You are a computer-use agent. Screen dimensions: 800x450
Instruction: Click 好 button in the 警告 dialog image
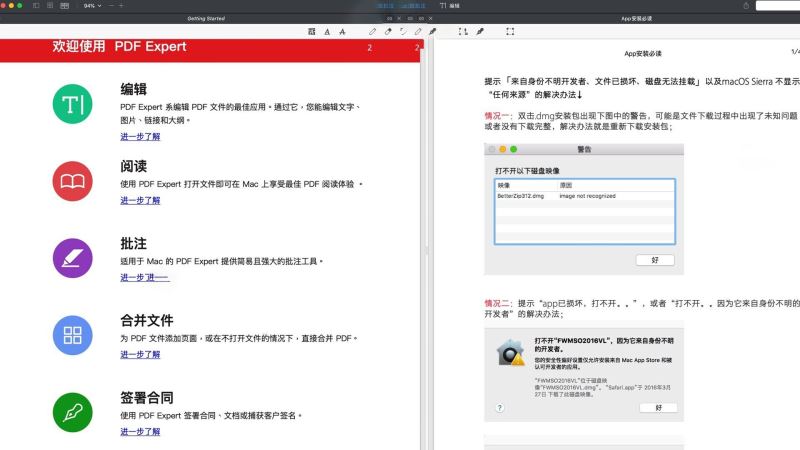(655, 260)
